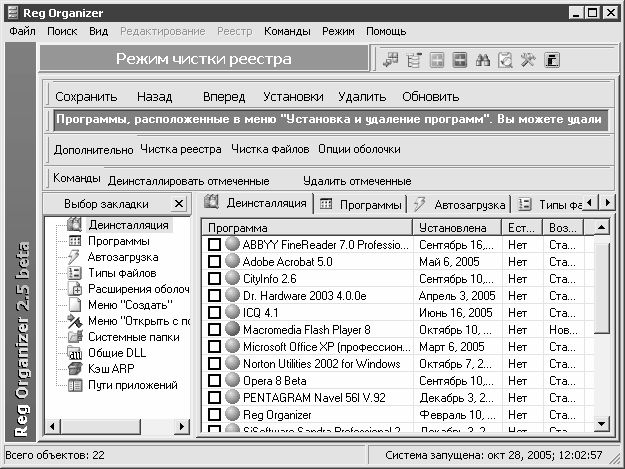Close the Выбор закладки sidebar panel
The width and height of the screenshot is (625, 469).
[178, 204]
